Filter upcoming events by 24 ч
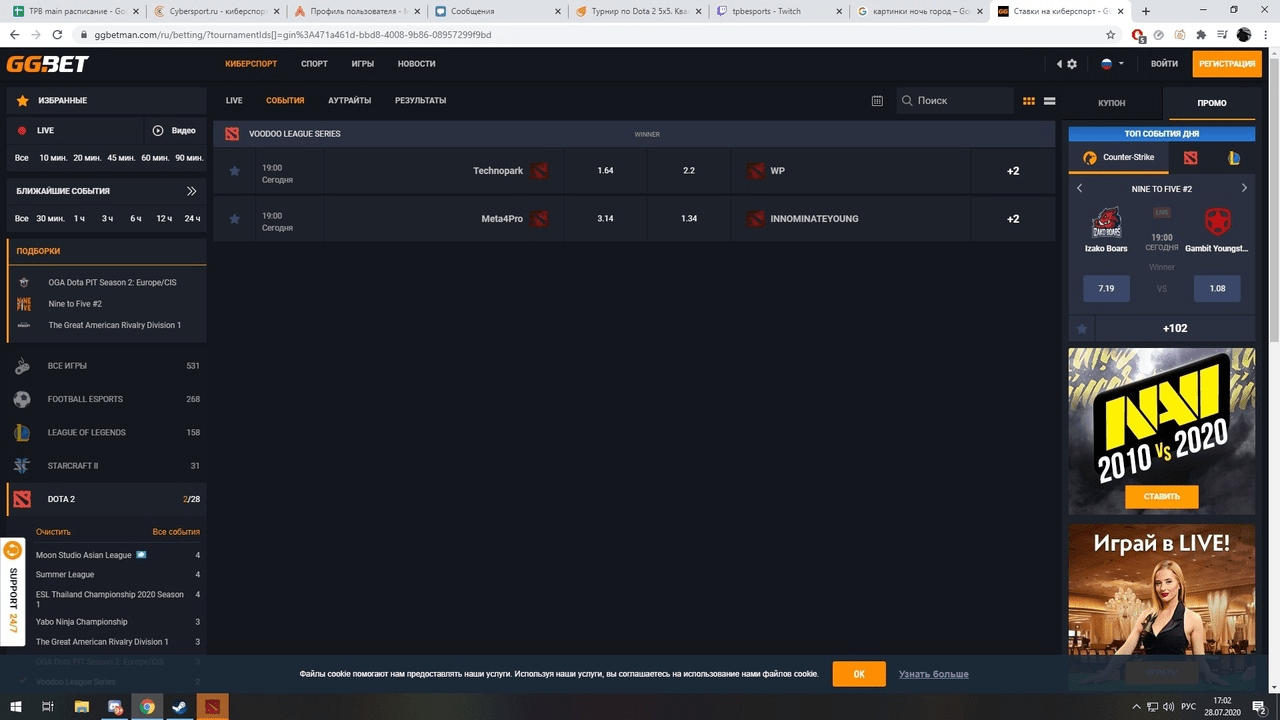 (193, 219)
